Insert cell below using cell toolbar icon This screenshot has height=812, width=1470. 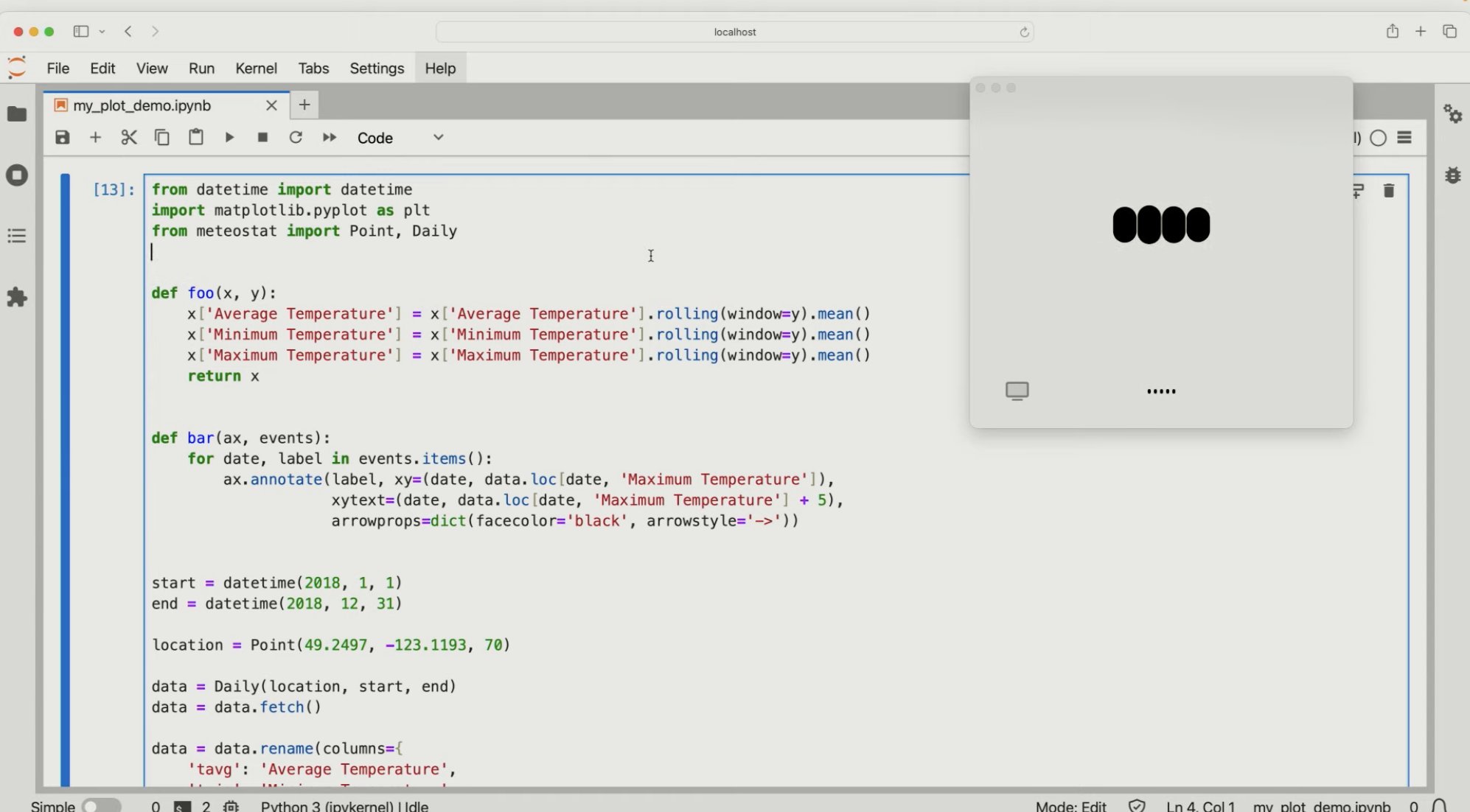tap(1359, 191)
